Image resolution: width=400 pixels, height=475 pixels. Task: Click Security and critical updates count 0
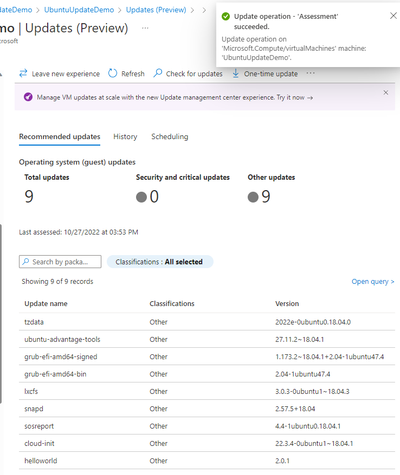tap(154, 196)
